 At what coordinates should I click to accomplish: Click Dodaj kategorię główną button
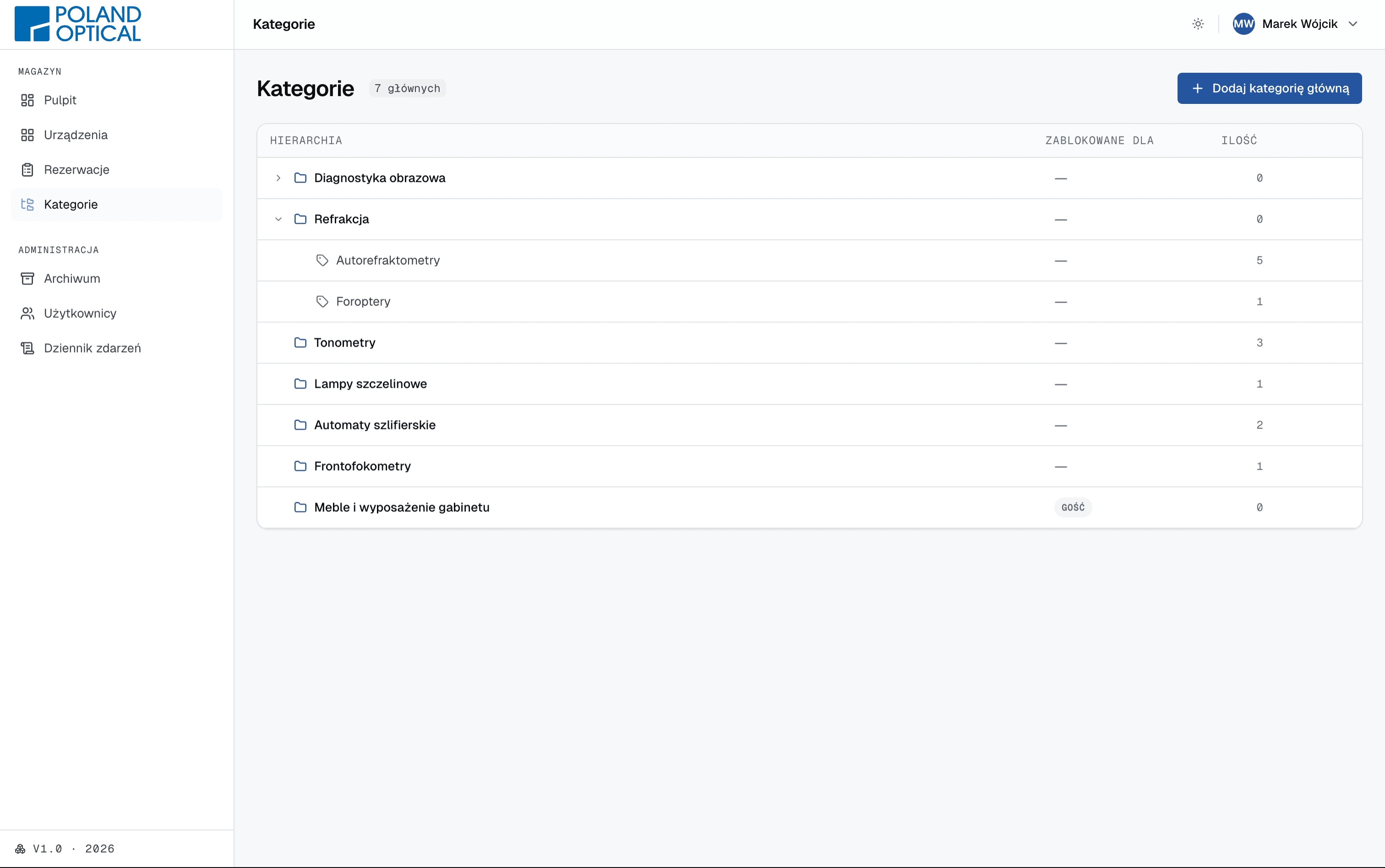coord(1270,88)
